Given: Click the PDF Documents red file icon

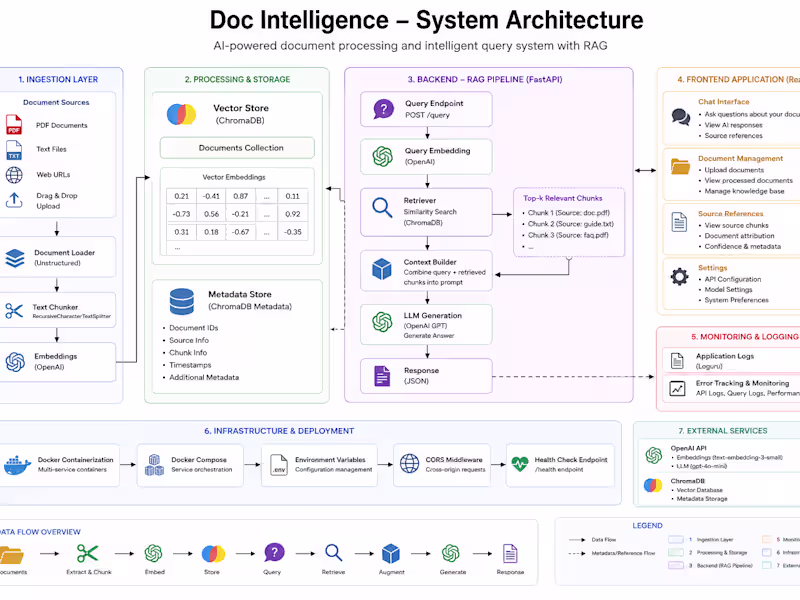Looking at the screenshot, I should click(14, 124).
